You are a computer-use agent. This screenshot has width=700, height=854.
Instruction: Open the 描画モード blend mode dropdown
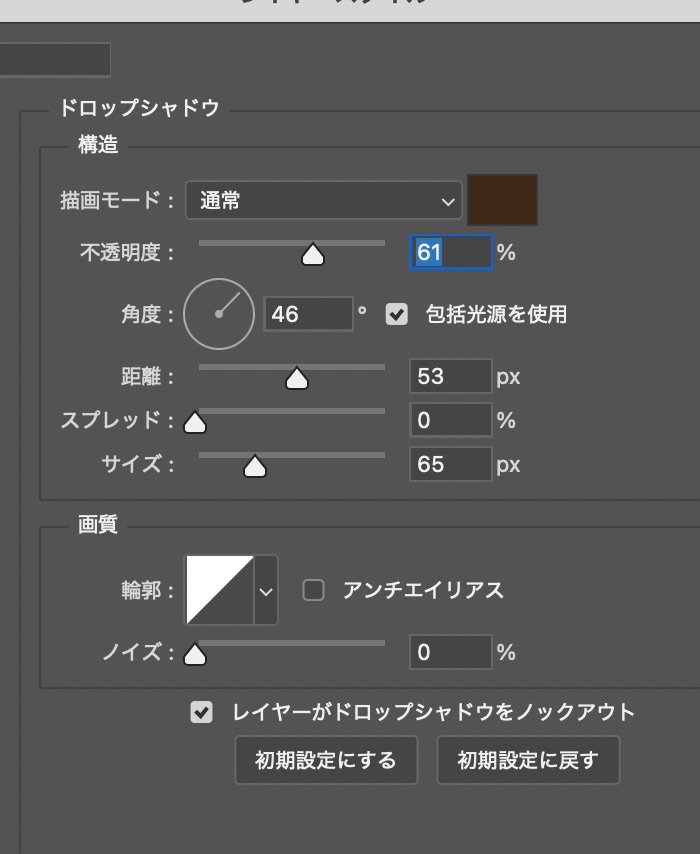tap(323, 201)
